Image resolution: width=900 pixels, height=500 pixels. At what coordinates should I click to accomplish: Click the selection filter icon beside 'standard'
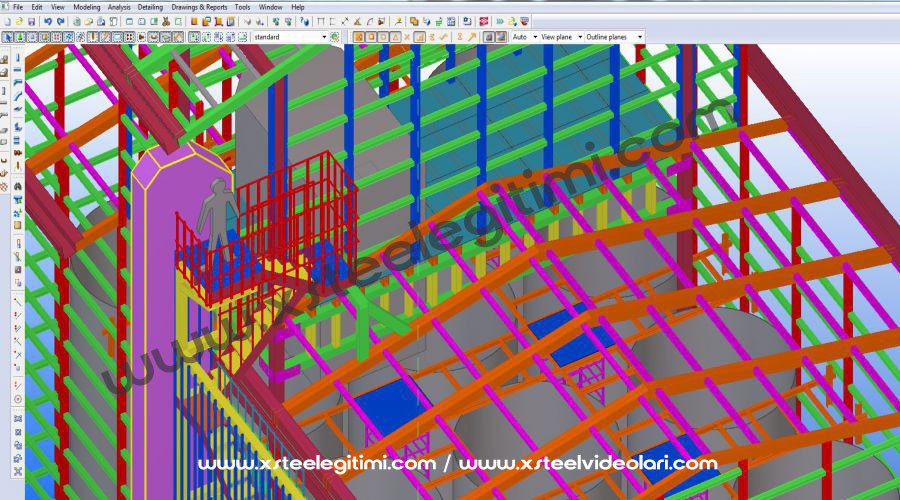335,37
